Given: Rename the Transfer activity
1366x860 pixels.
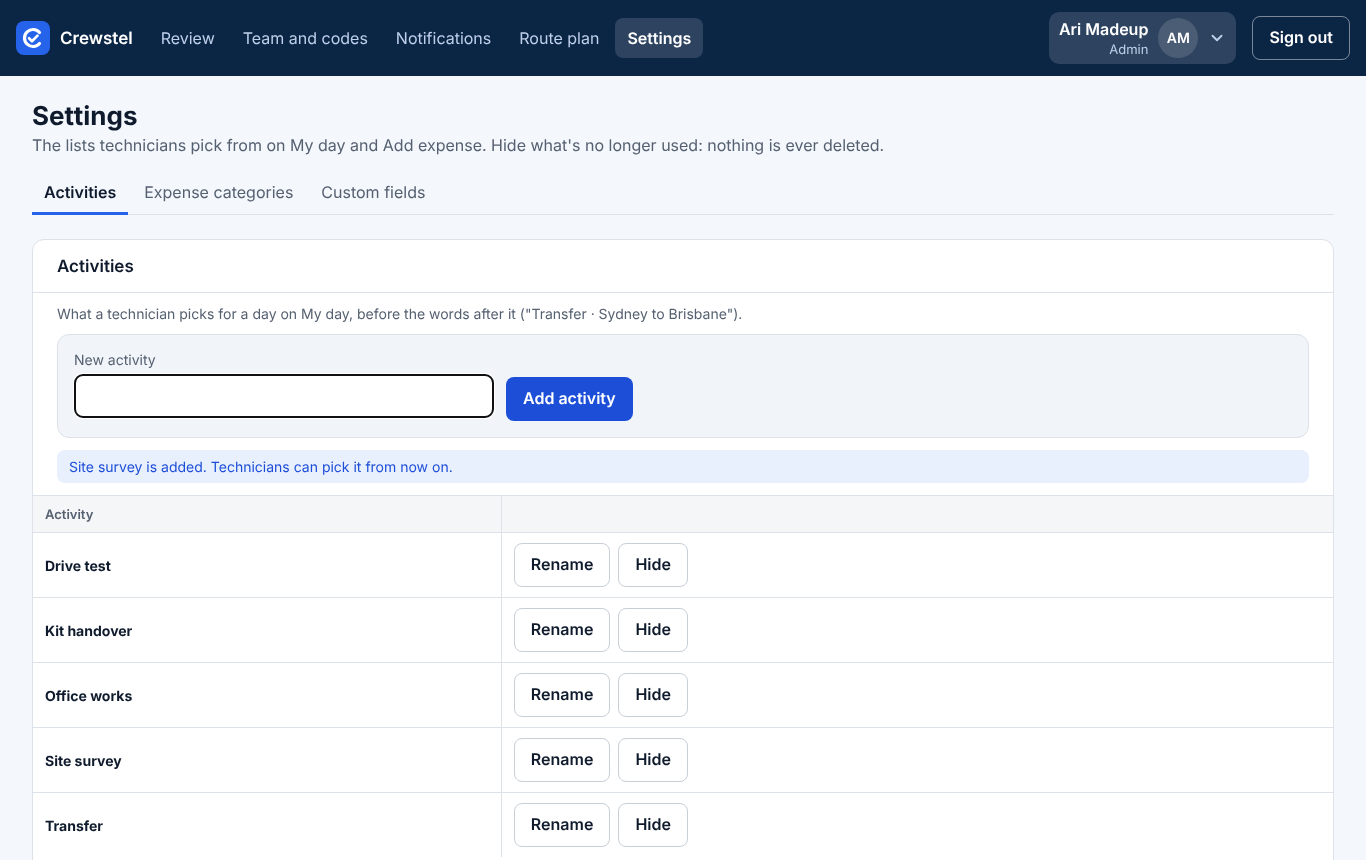Looking at the screenshot, I should point(562,825).
